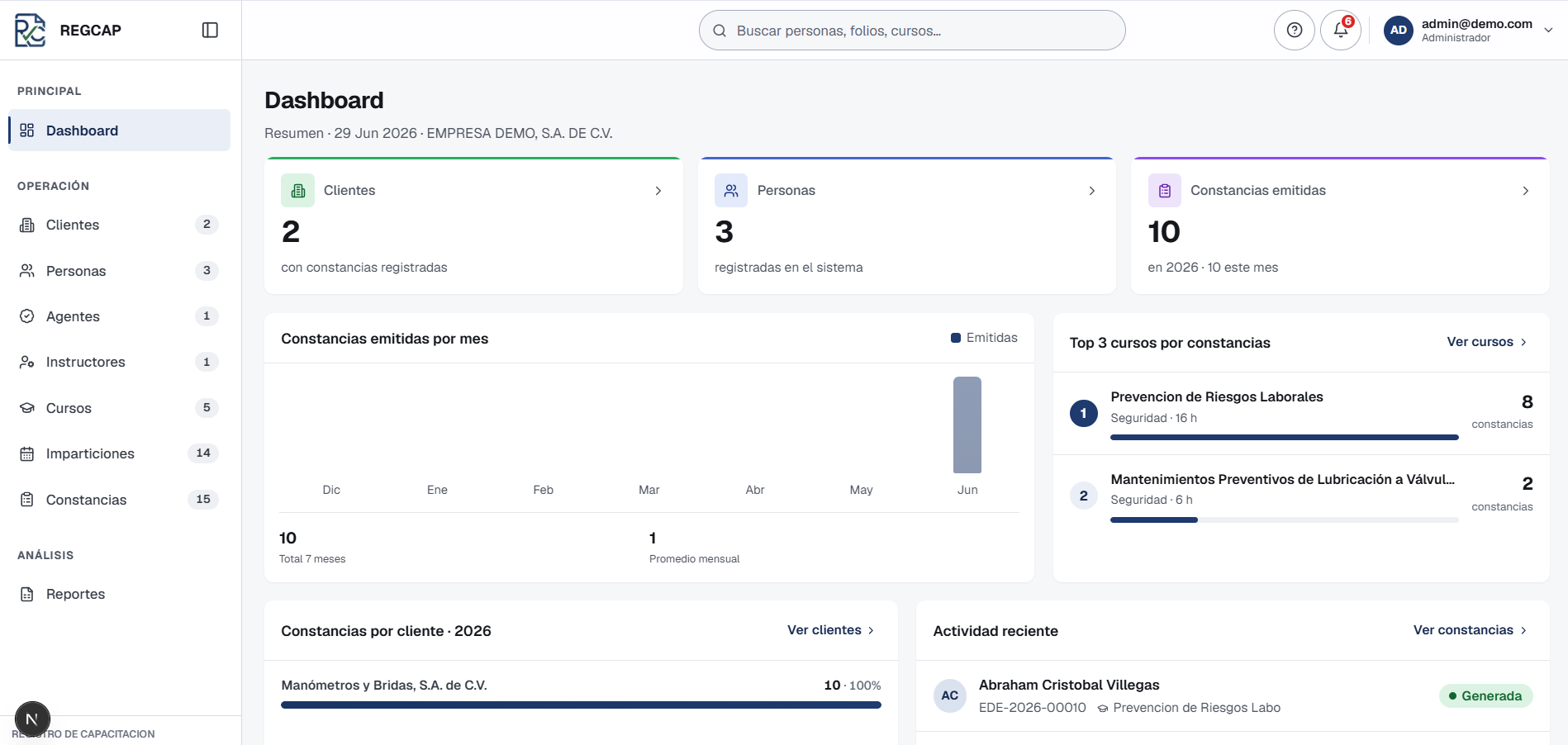Click the Manómetros y Bridas progress bar

(581, 705)
